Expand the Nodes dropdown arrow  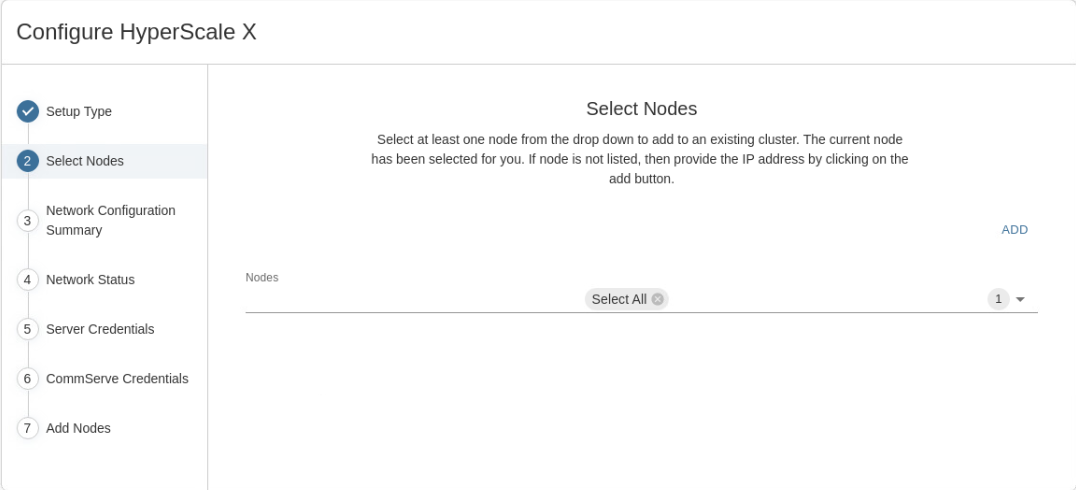tap(1021, 299)
